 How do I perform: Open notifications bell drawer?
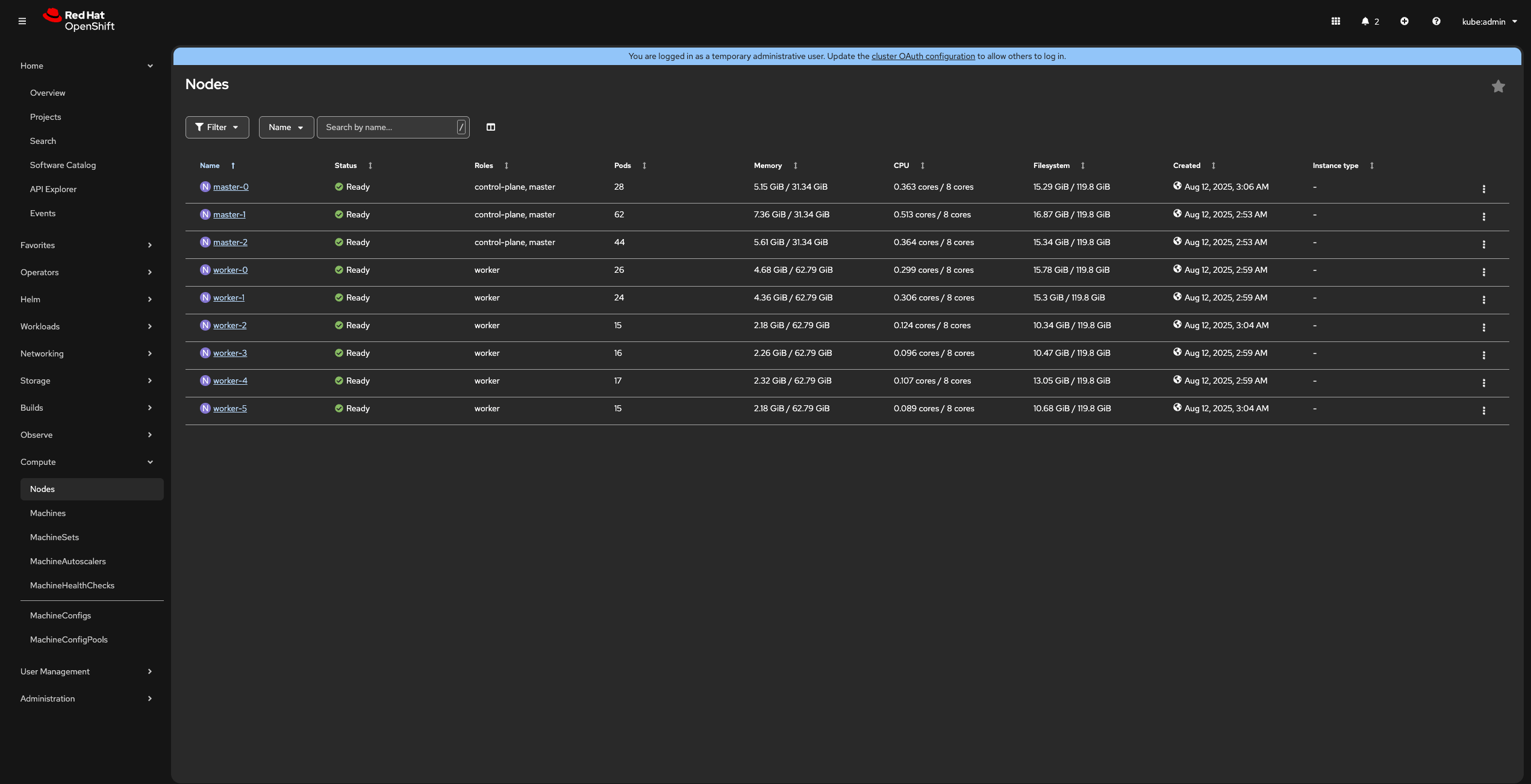tap(1370, 21)
